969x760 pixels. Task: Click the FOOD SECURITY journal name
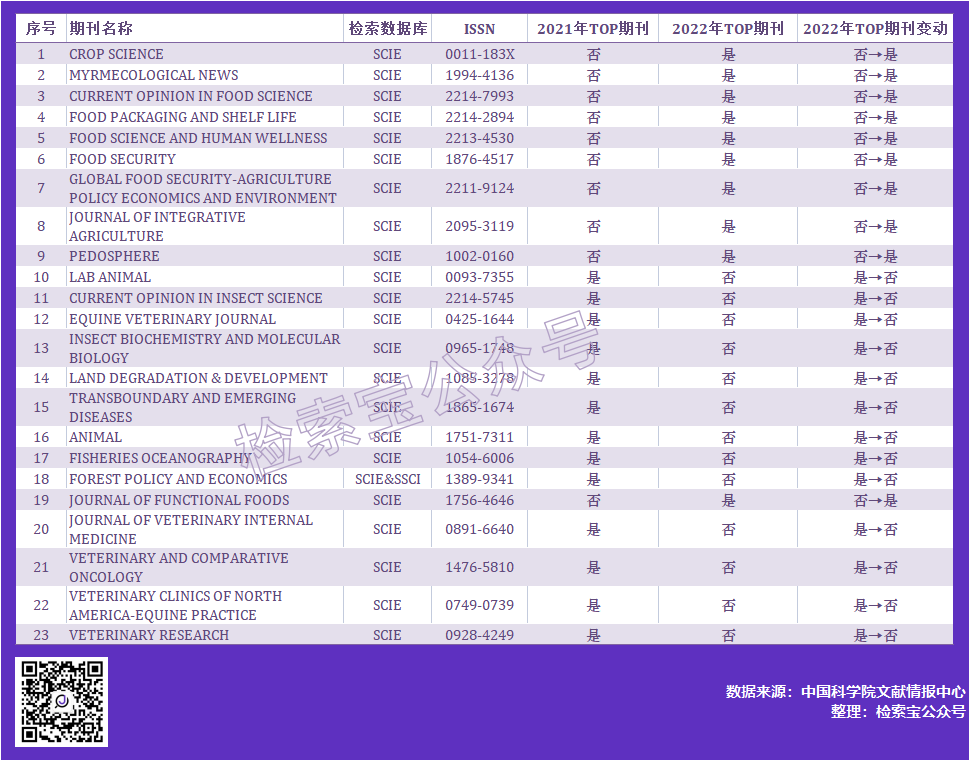(122, 159)
